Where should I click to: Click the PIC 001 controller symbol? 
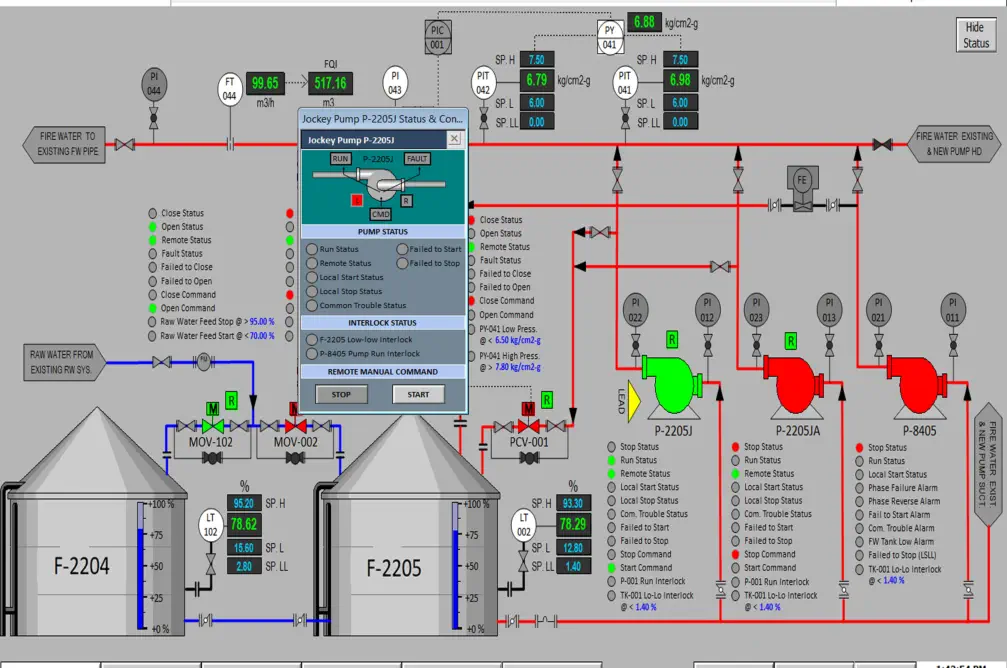point(438,36)
